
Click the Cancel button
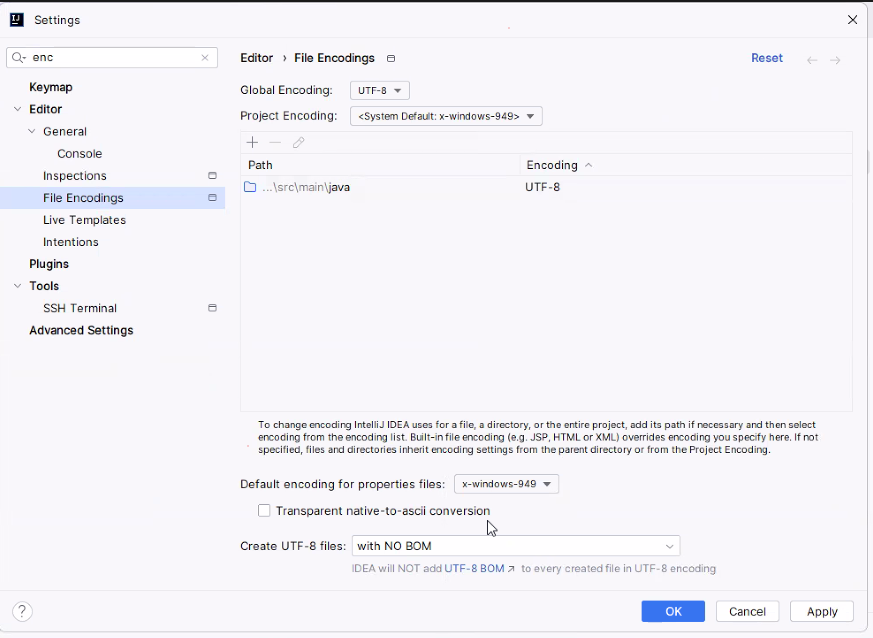tap(747, 611)
